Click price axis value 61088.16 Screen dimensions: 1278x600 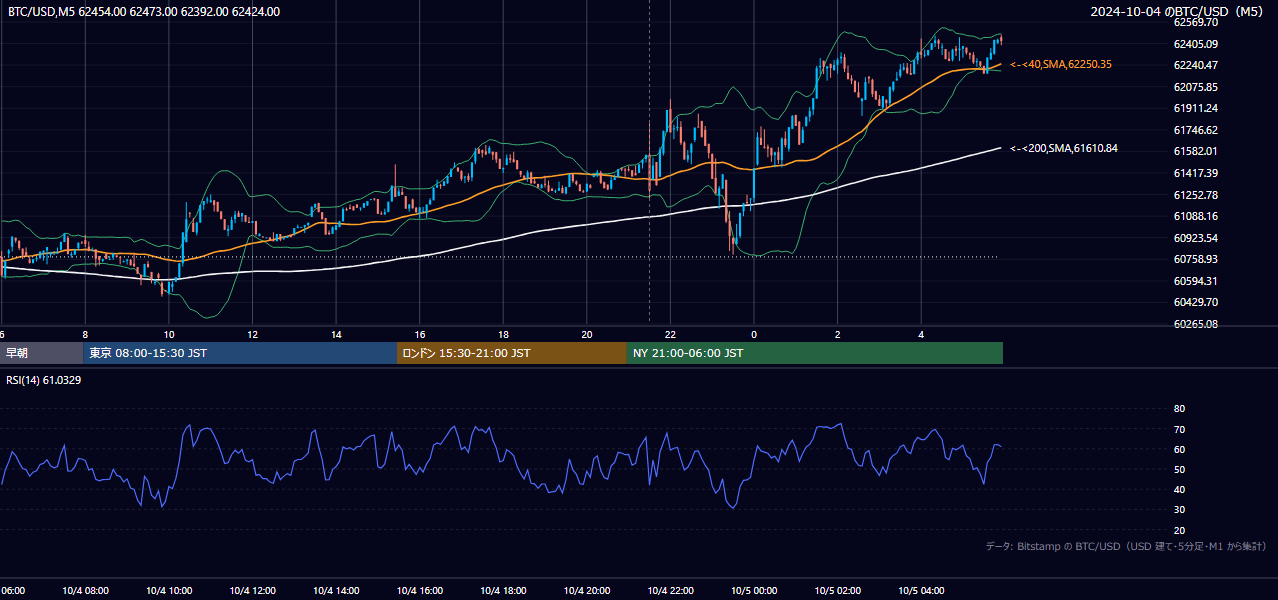click(1195, 216)
